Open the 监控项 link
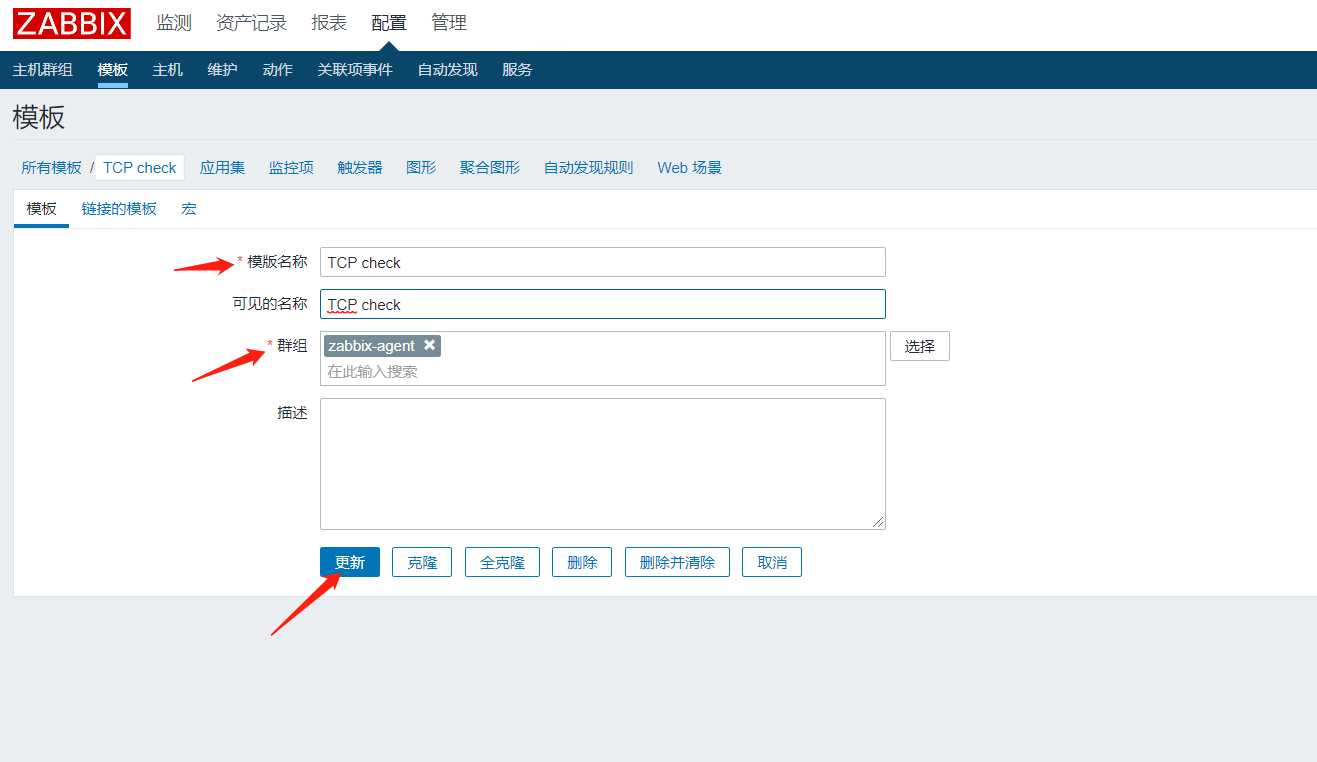The height and width of the screenshot is (762, 1317). [291, 168]
